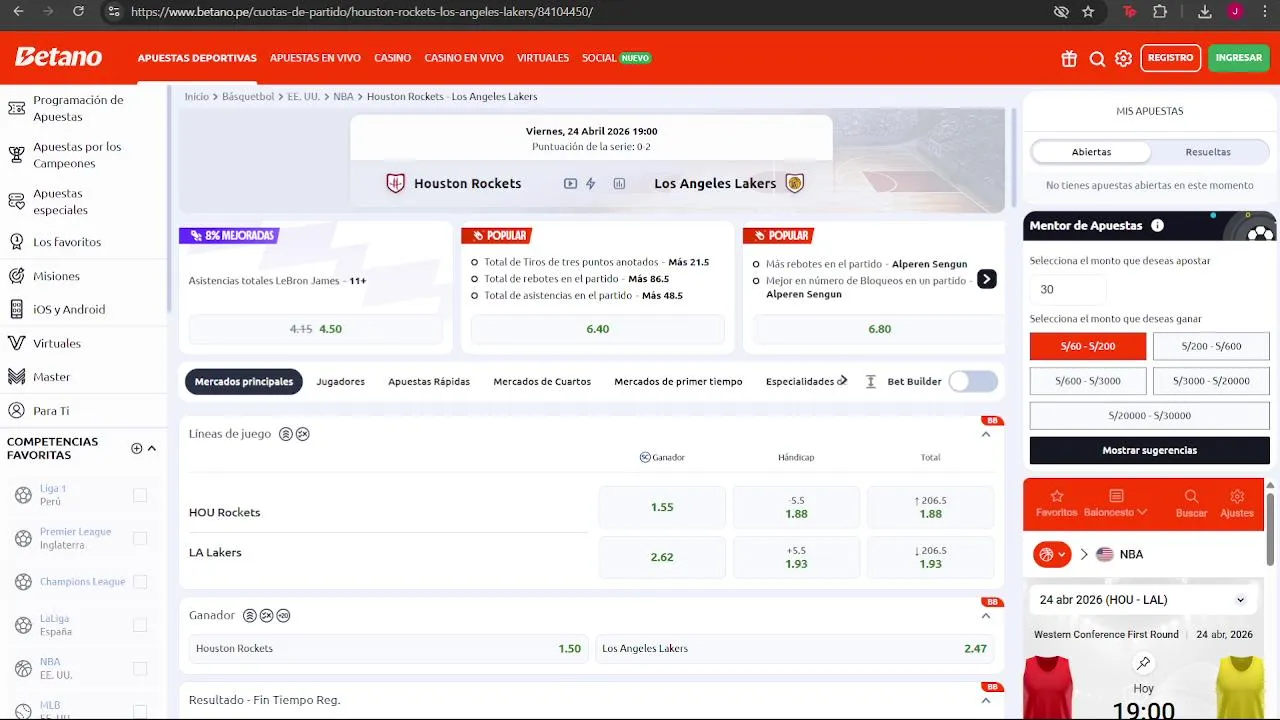The height and width of the screenshot is (720, 1280).
Task: Collapse Competencias Favoritas list
Action: pos(152,448)
